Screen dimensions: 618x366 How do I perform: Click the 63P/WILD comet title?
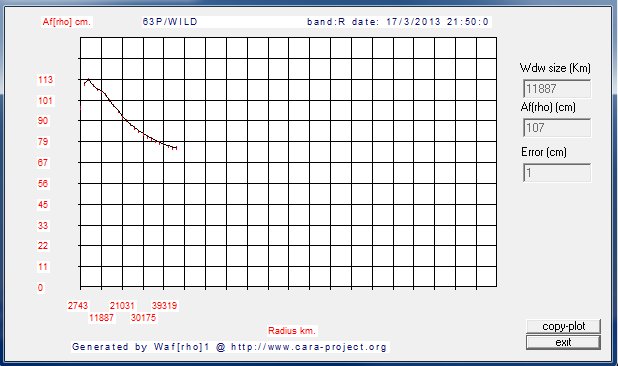point(170,22)
